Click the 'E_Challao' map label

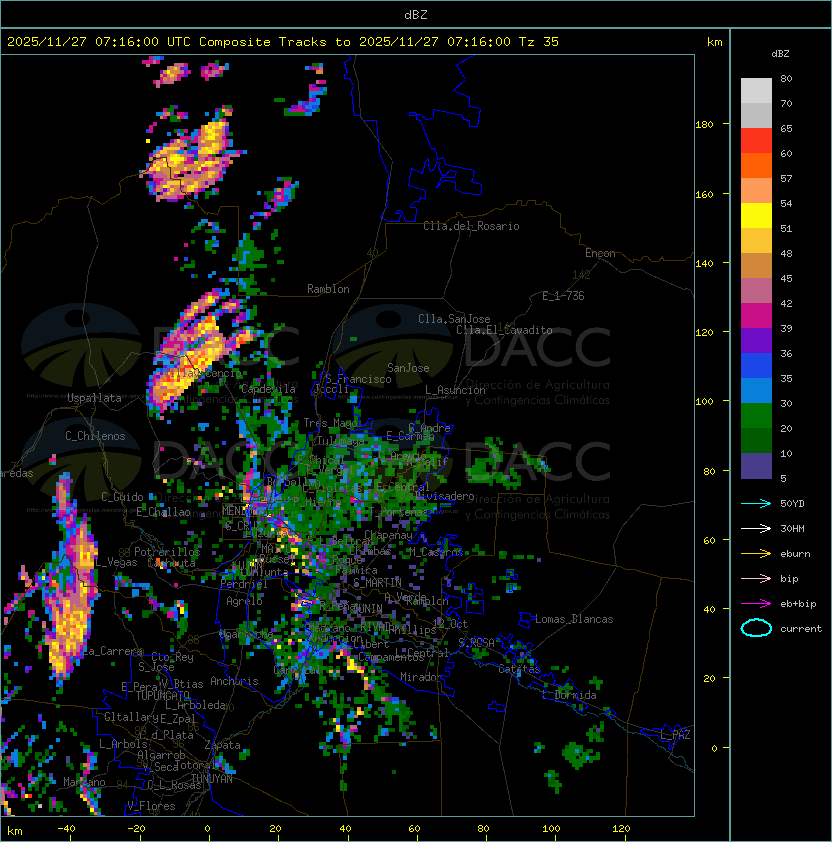(x=163, y=512)
